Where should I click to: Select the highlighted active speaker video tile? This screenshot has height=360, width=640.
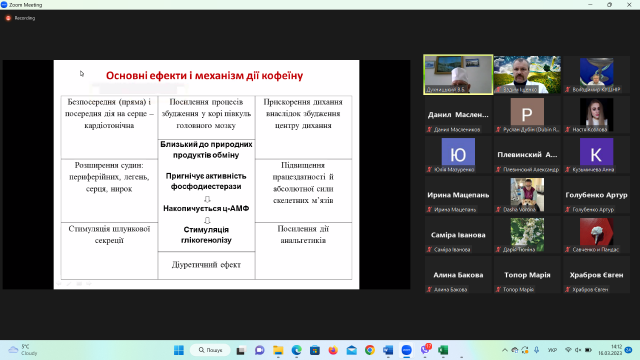pyautogui.click(x=458, y=75)
